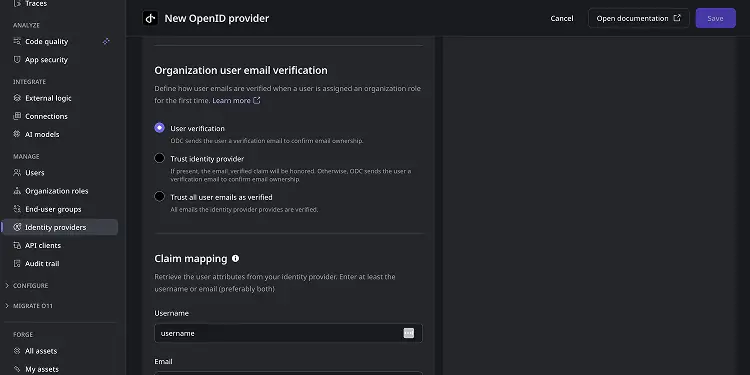This screenshot has width=750, height=375.
Task: Click the 'Email' field label
Action: click(x=163, y=362)
